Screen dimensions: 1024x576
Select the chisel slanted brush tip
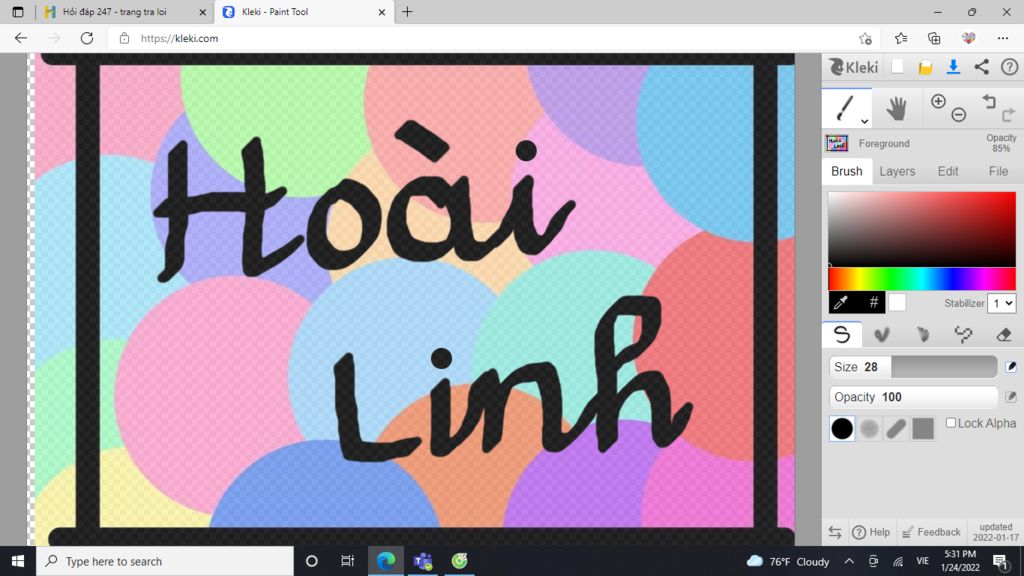coord(896,428)
